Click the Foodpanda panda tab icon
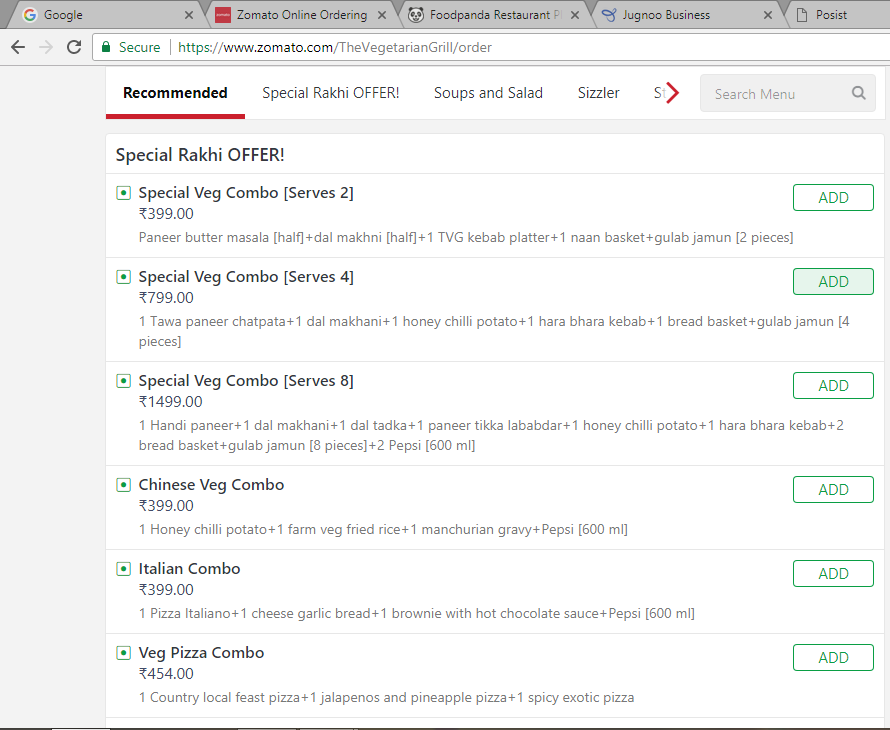This screenshot has width=890, height=730. pos(416,15)
